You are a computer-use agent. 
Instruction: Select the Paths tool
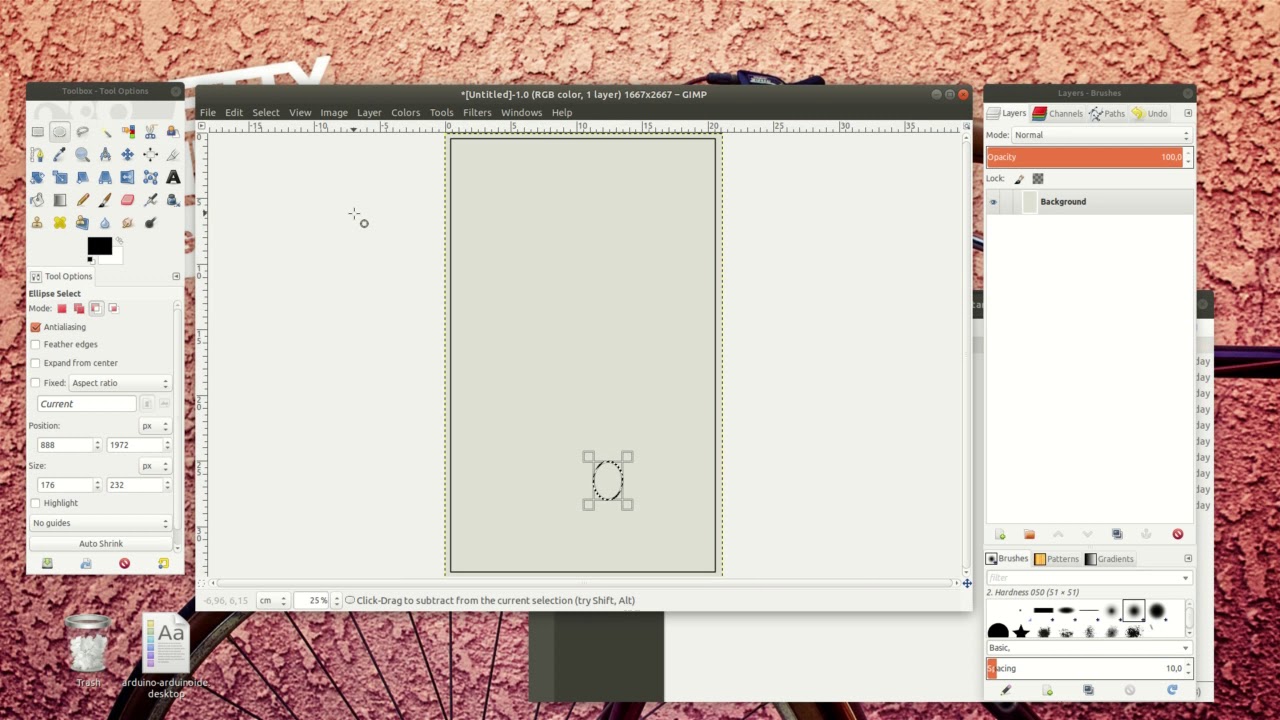click(37, 154)
